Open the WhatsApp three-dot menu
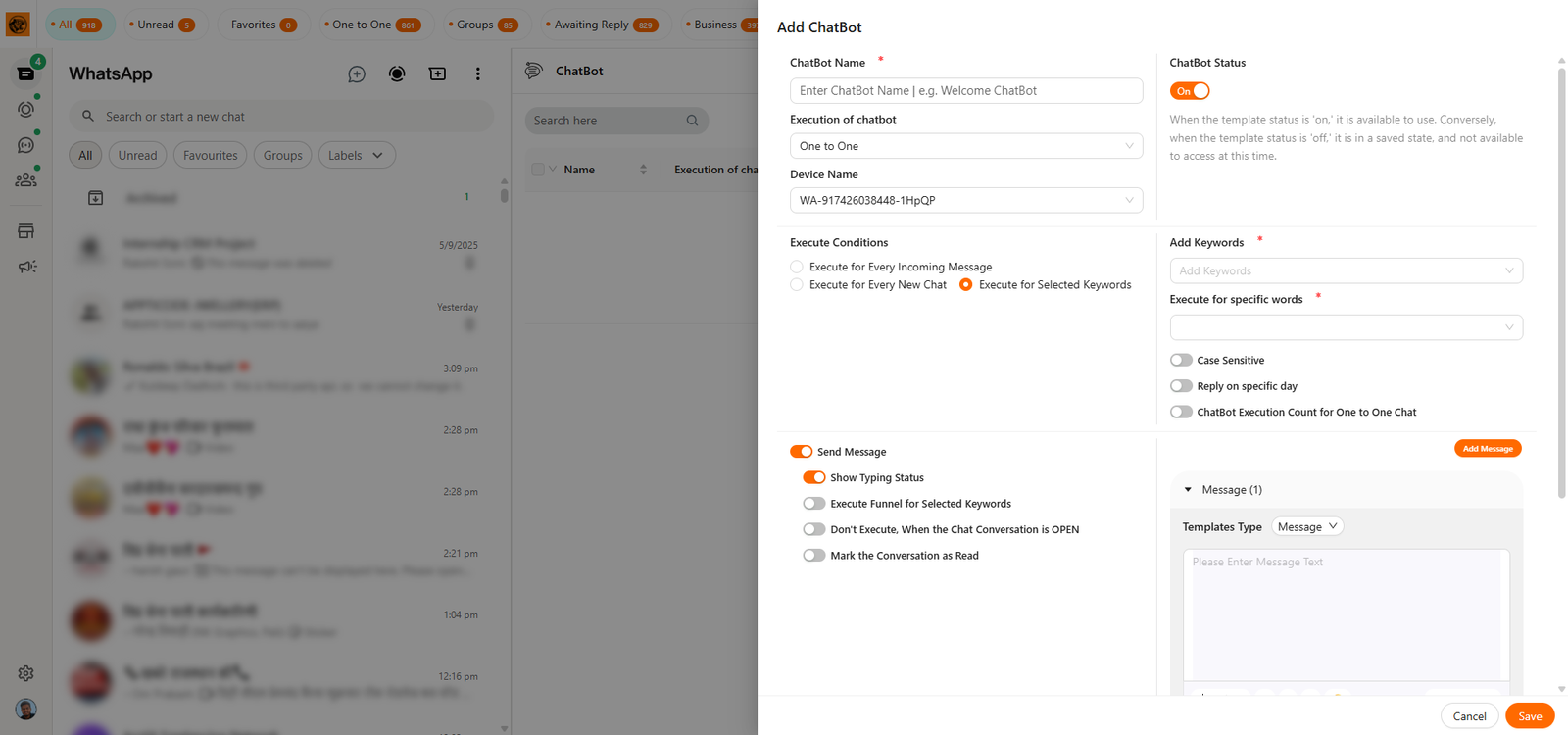The width and height of the screenshot is (1568, 735). point(477,74)
